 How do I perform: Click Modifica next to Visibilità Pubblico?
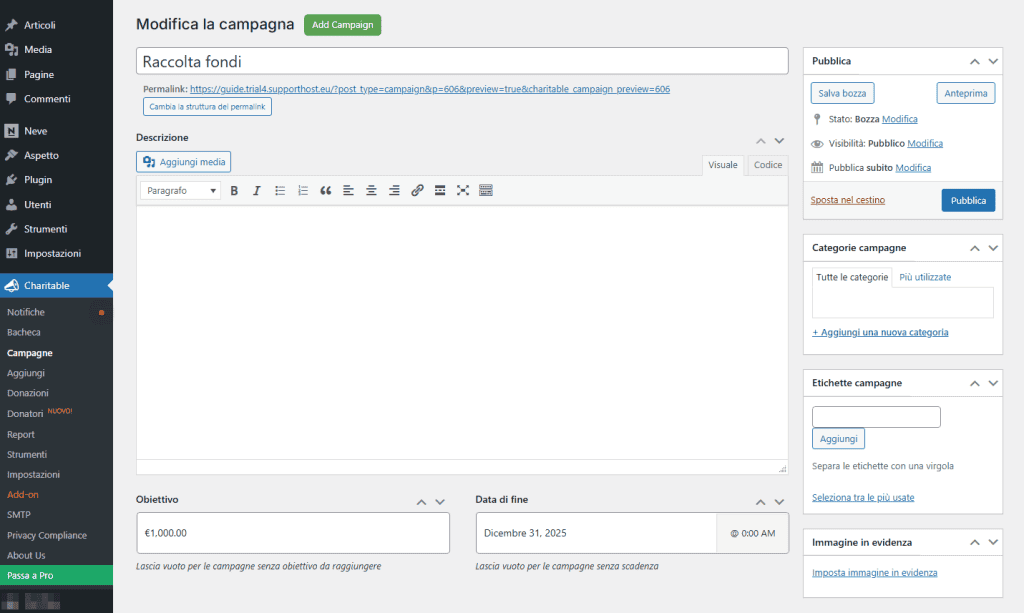pyautogui.click(x=924, y=143)
